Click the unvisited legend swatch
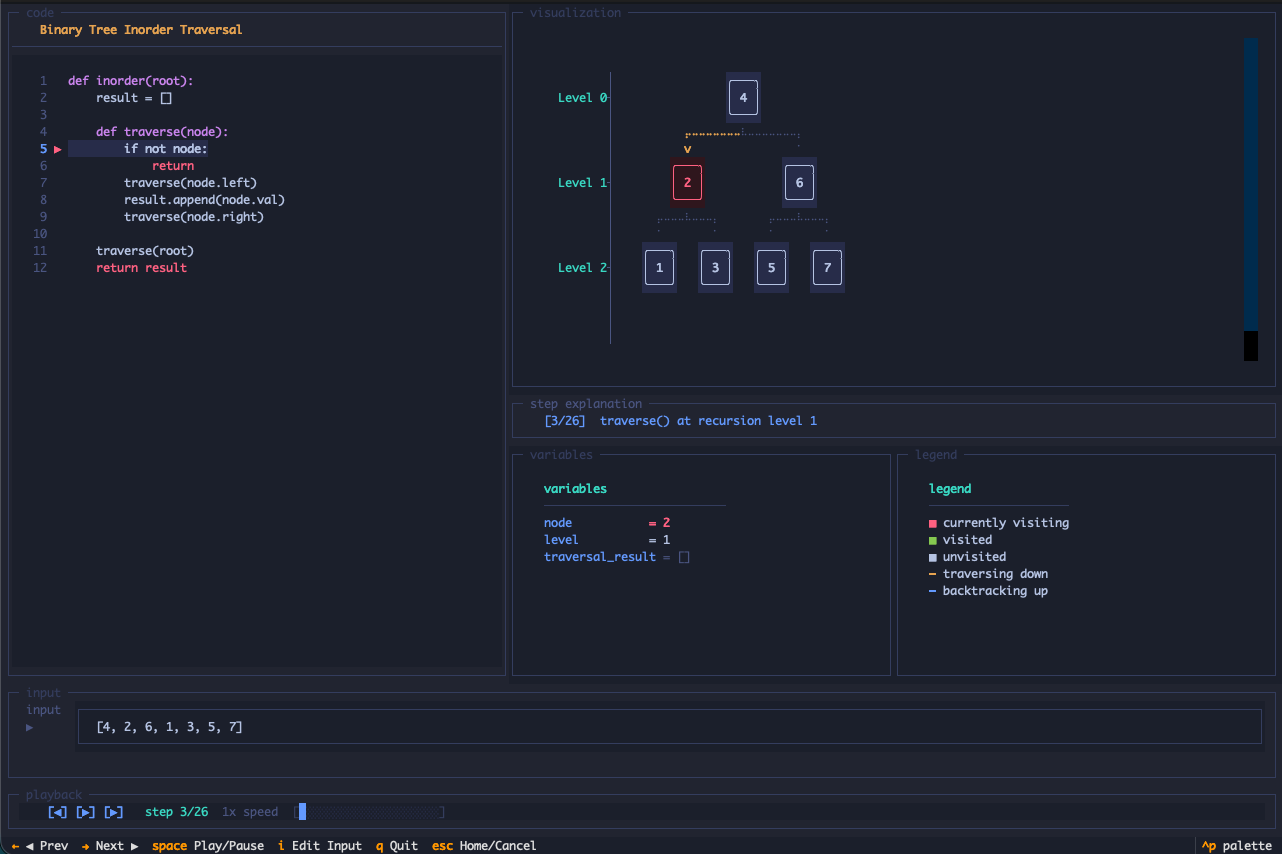This screenshot has height=854, width=1282. pyautogui.click(x=933, y=557)
